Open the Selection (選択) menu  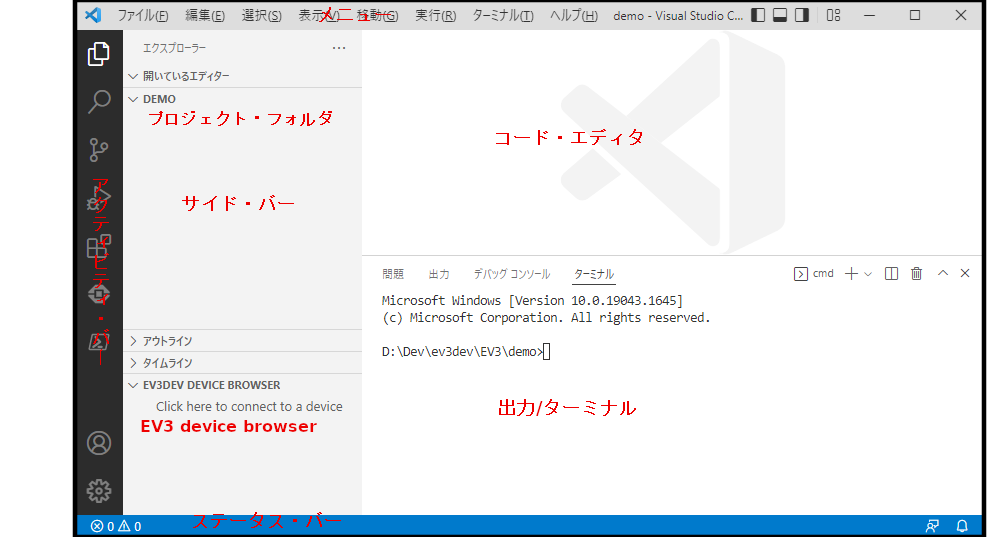point(261,16)
